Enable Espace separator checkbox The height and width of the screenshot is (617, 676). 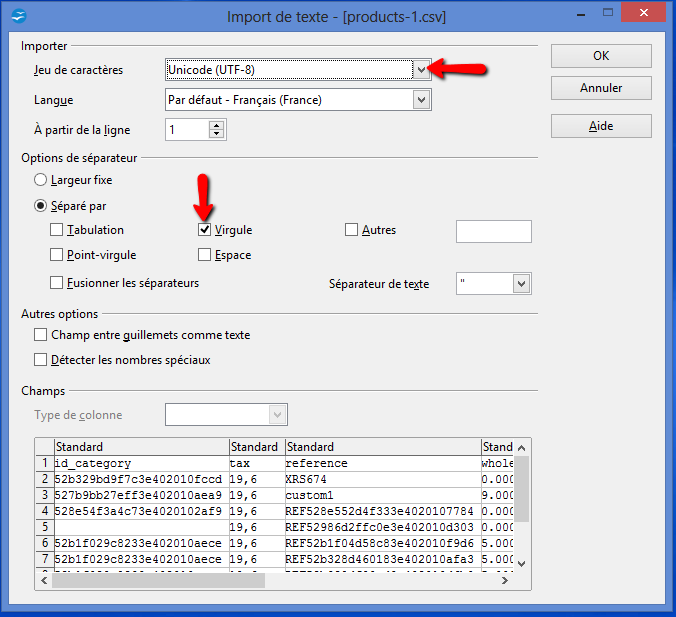point(204,255)
